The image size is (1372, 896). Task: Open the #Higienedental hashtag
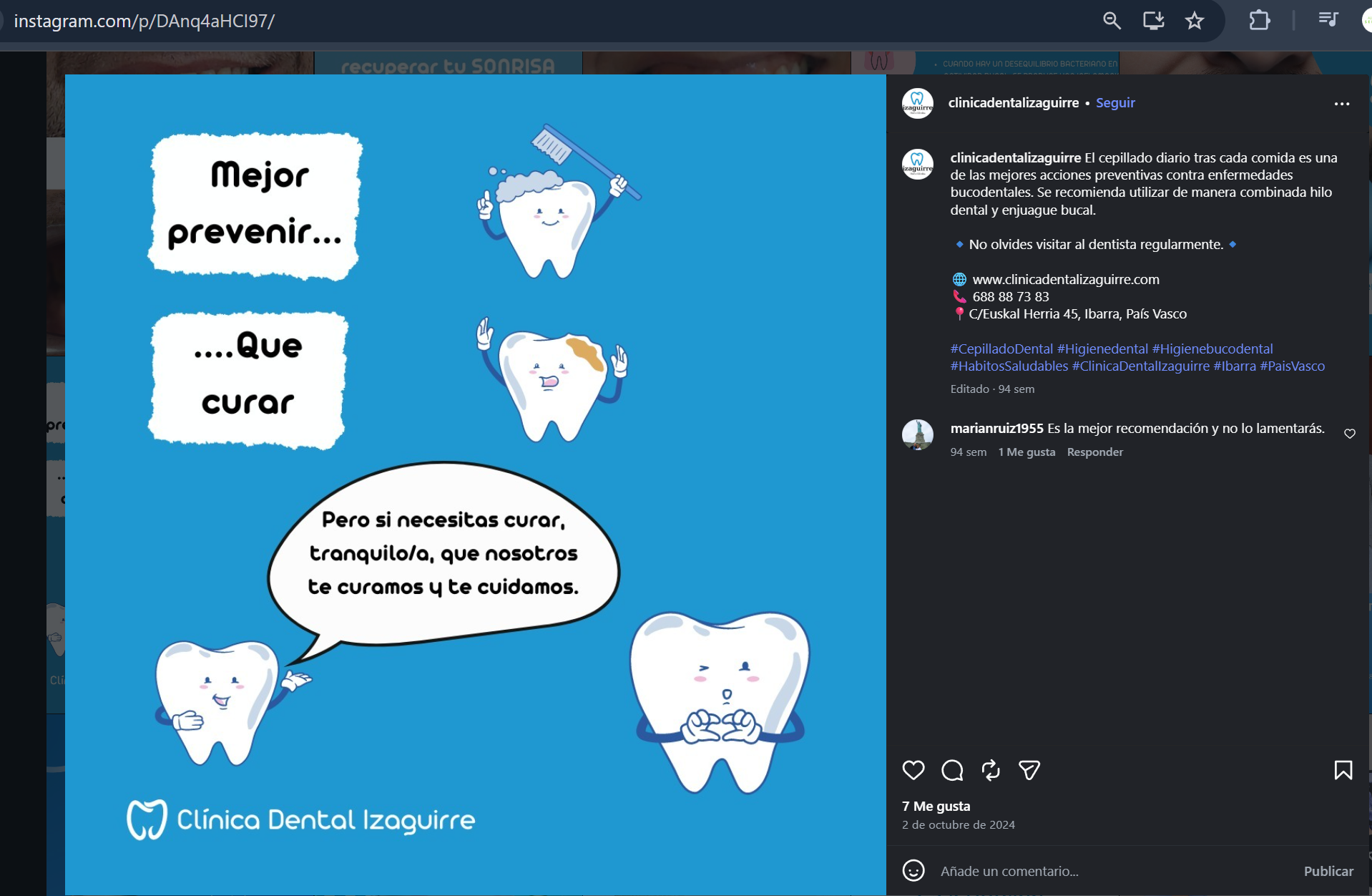coord(1102,349)
